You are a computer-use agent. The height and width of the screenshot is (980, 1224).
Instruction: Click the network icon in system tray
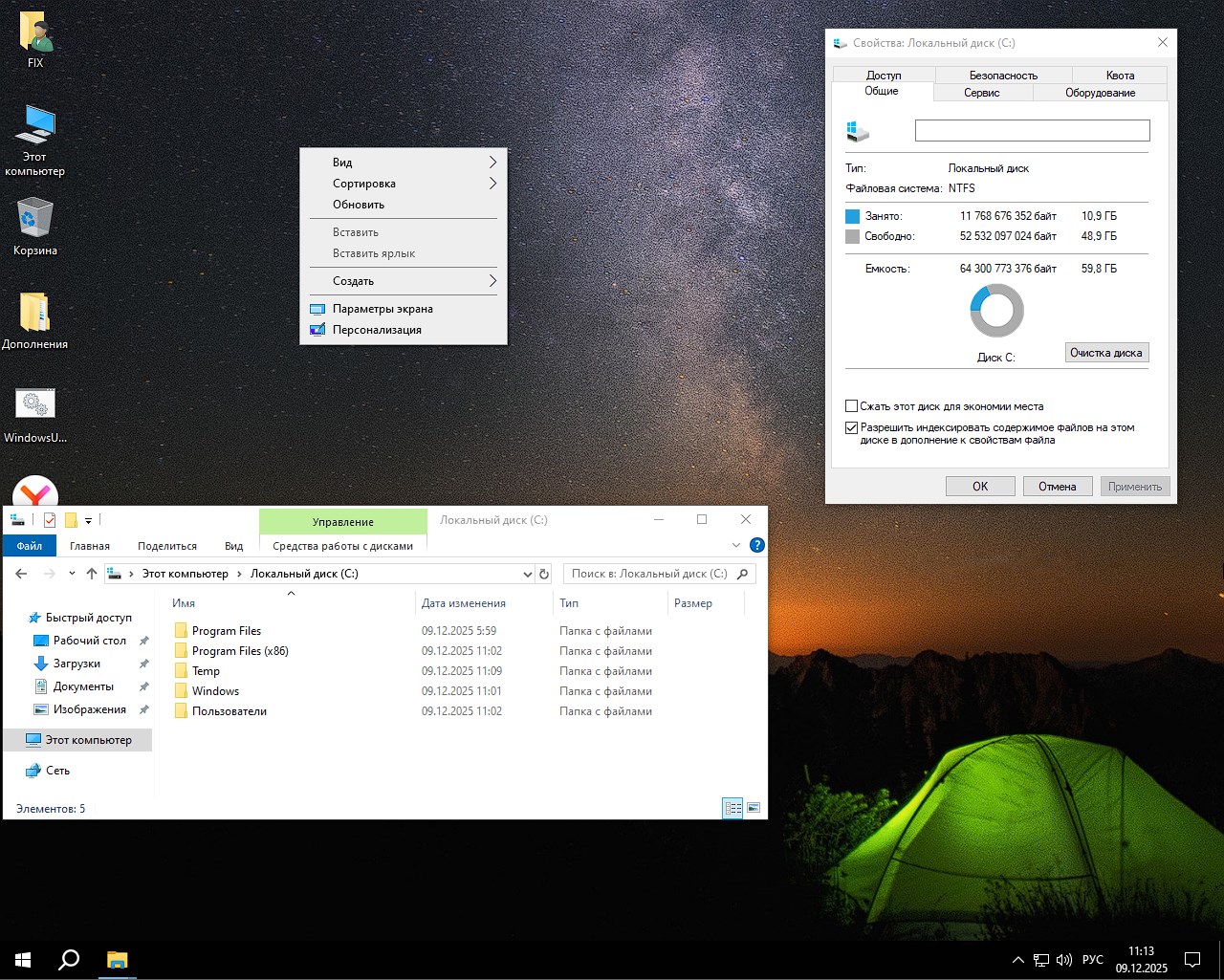(x=1040, y=960)
